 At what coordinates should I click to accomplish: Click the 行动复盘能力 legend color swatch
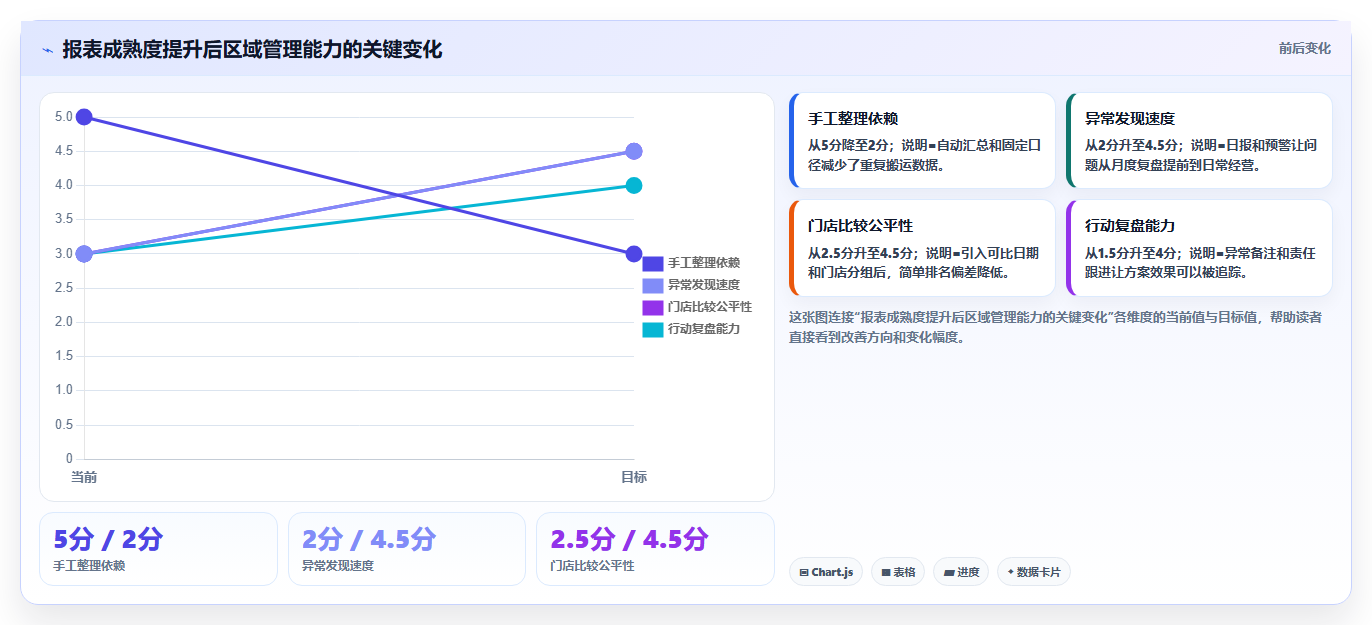(653, 329)
